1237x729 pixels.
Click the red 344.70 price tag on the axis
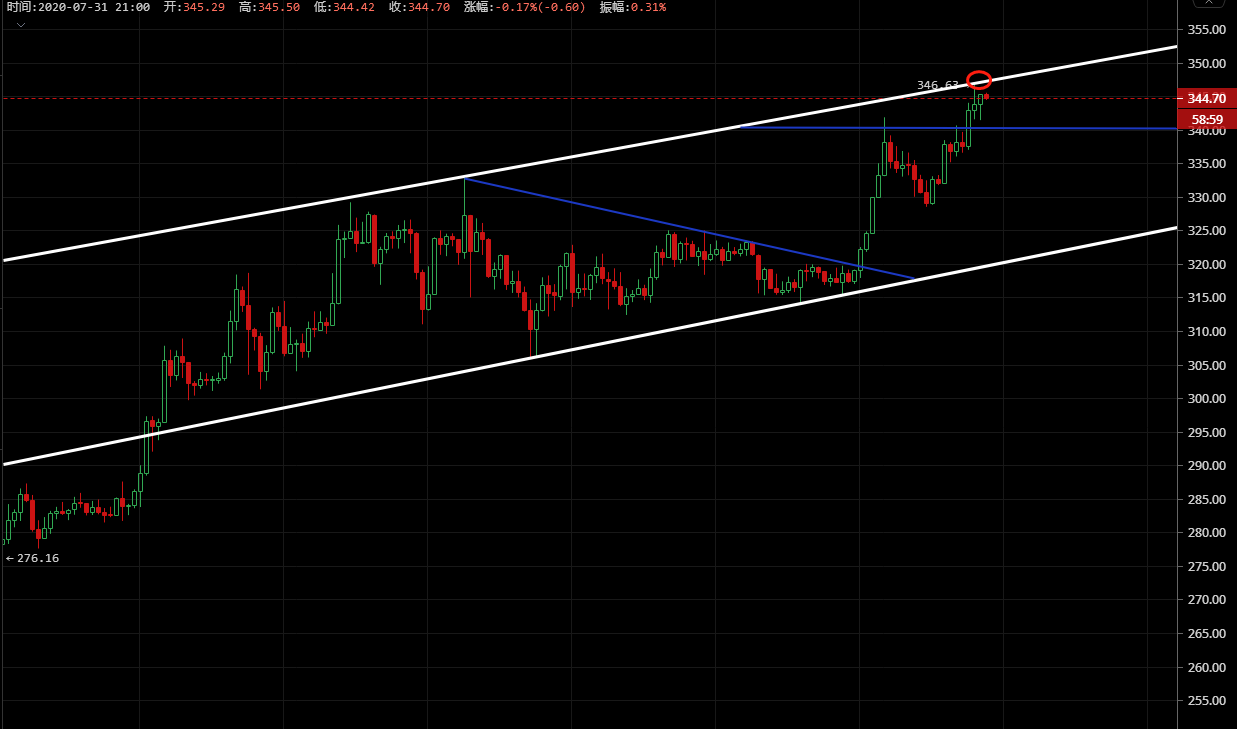click(x=1207, y=99)
